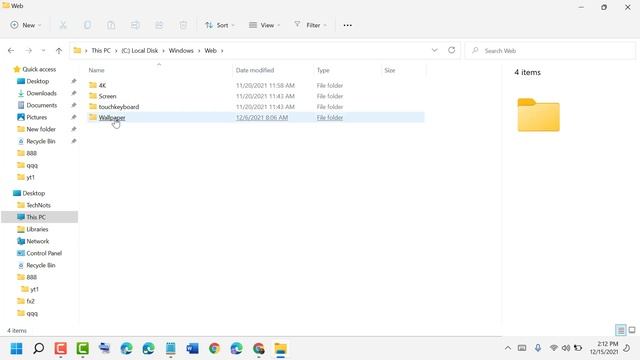The height and width of the screenshot is (360, 640).
Task: Open the See more ellipsis menu
Action: [347, 25]
